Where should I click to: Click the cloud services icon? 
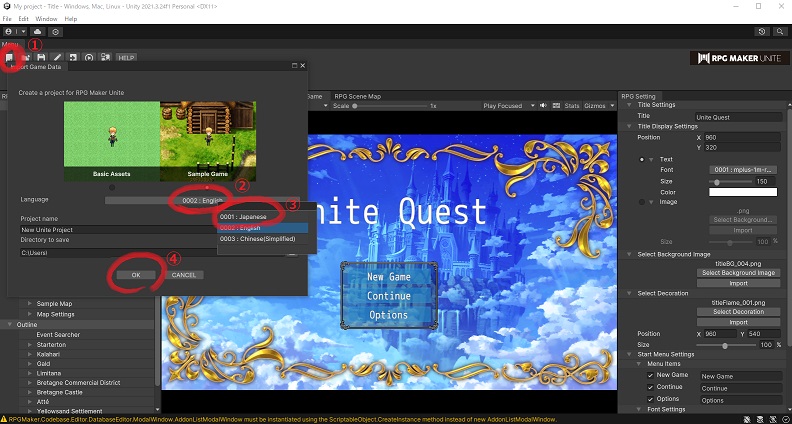[x=38, y=31]
